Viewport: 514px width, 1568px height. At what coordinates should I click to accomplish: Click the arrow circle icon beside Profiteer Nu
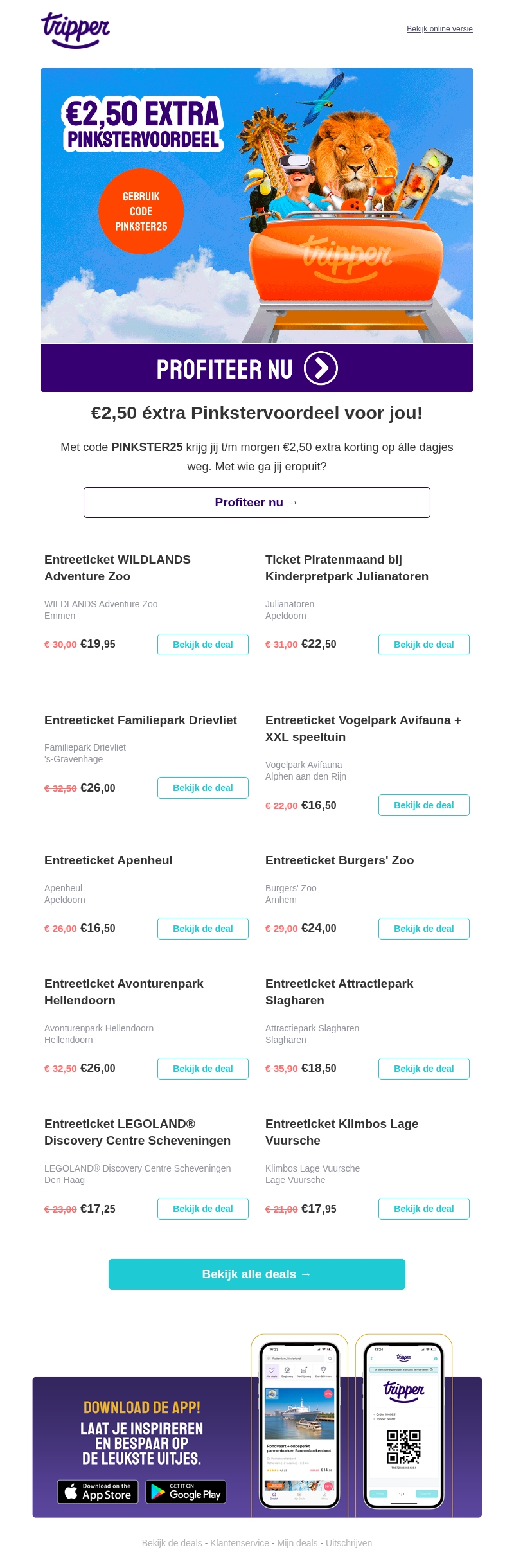click(321, 368)
